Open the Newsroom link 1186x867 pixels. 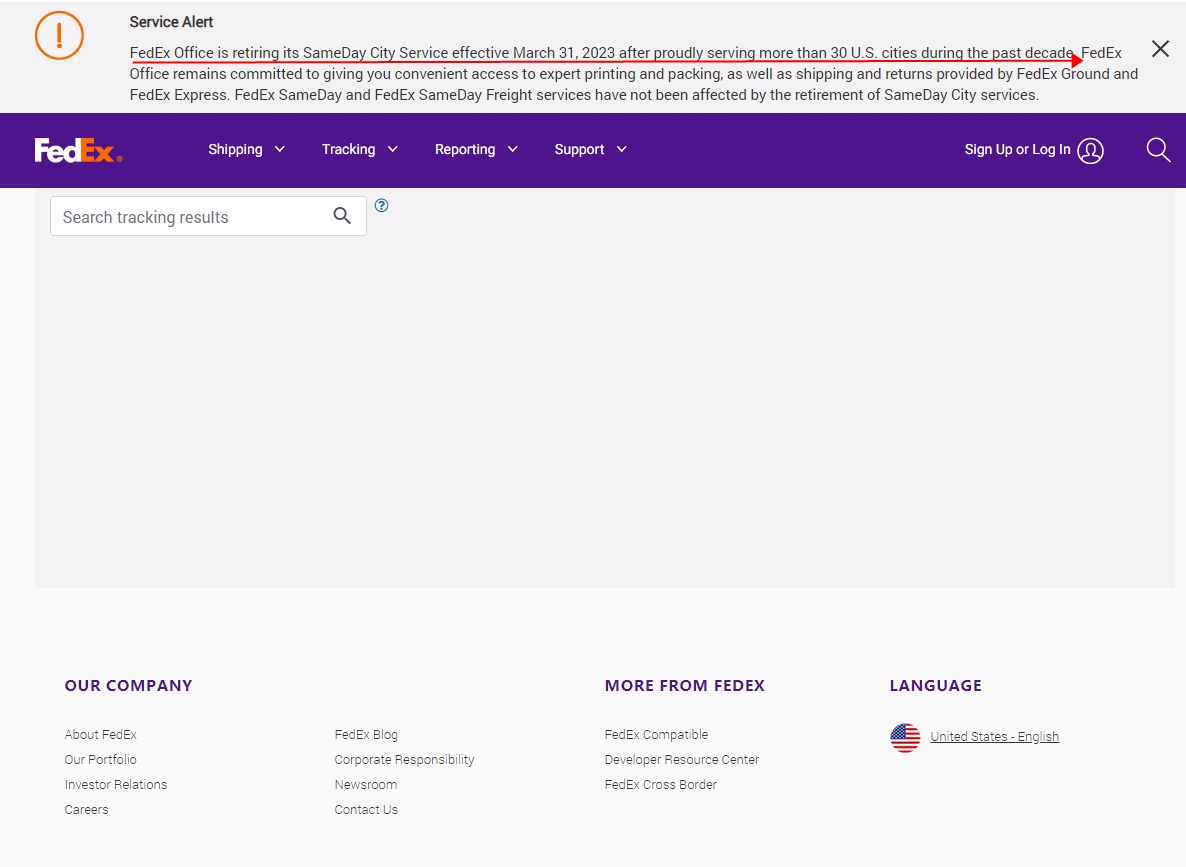pos(366,785)
